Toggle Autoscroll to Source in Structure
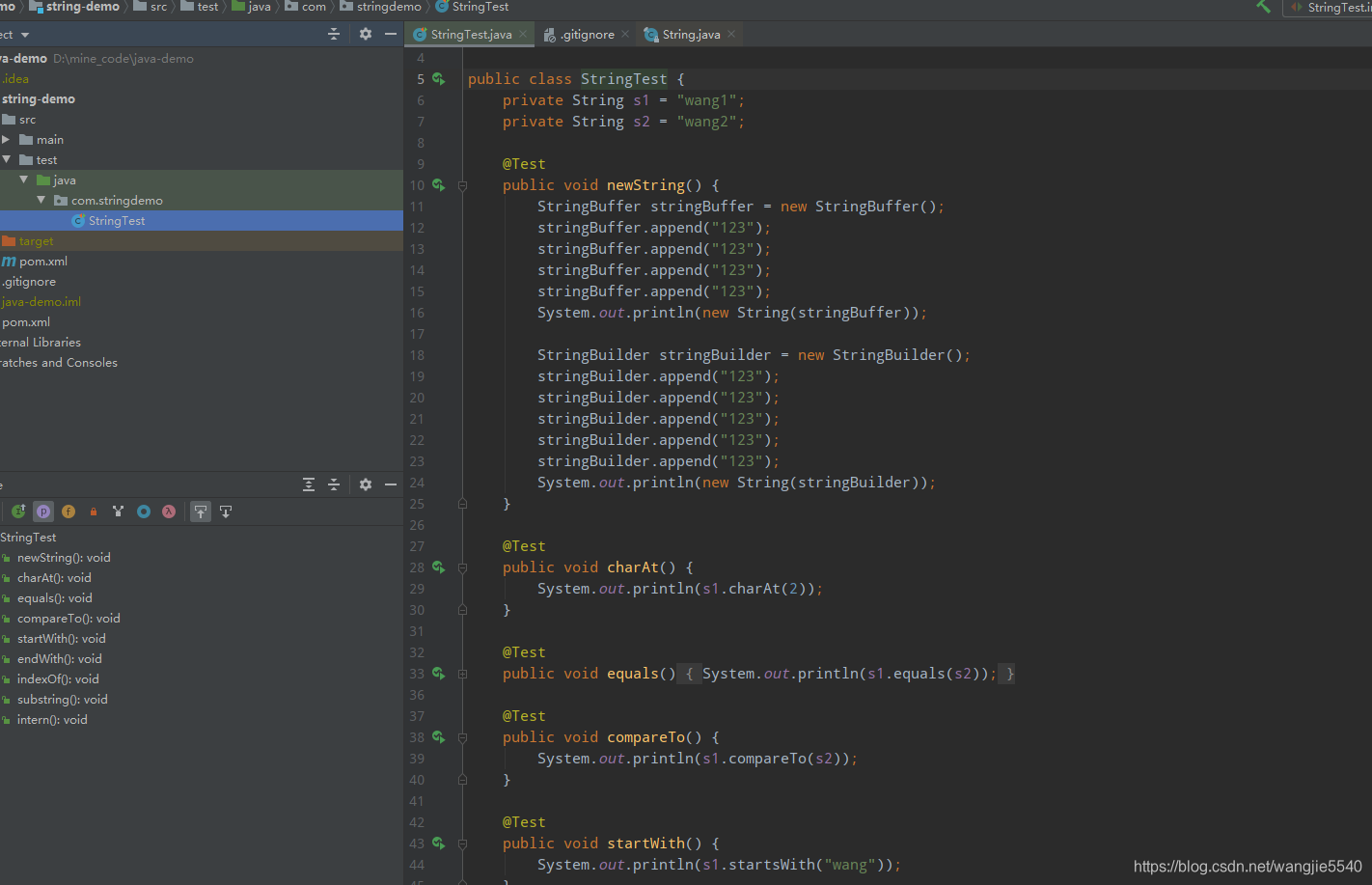This screenshot has width=1372, height=885. (x=201, y=512)
